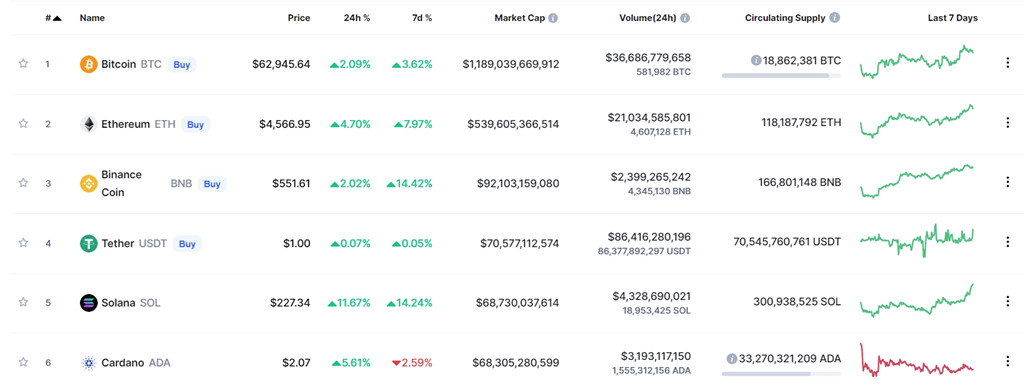
Task: Open the Solana row three-dot menu
Action: tap(1006, 302)
